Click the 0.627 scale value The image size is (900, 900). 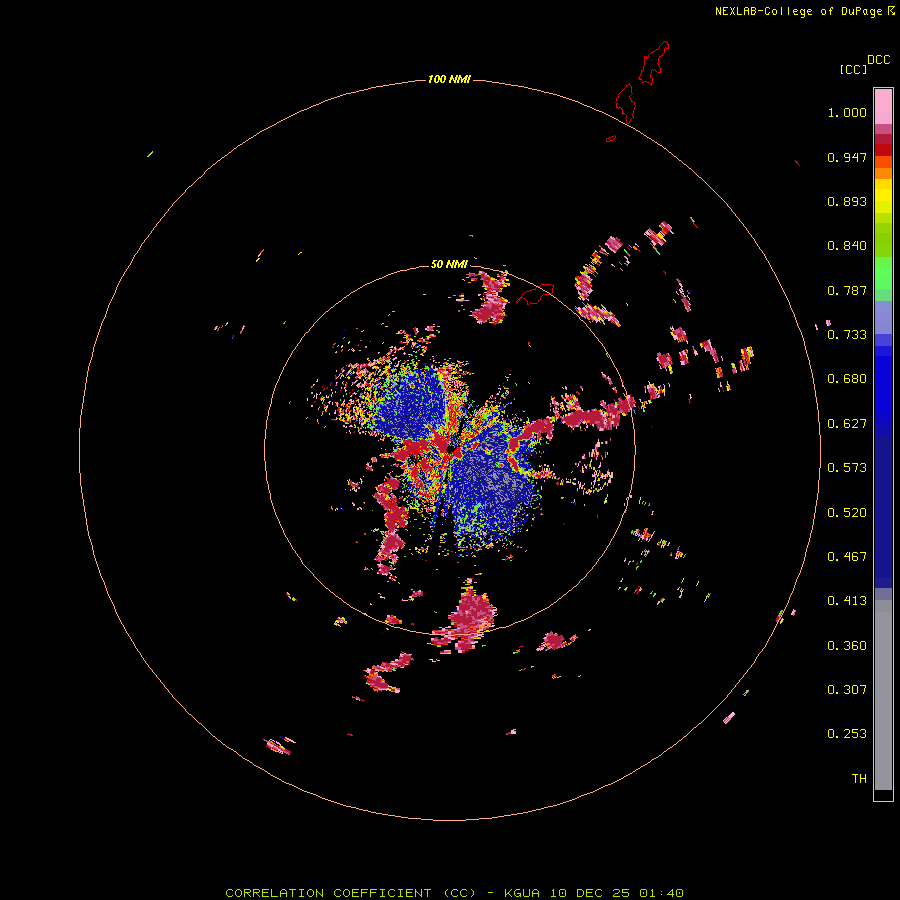[847, 424]
